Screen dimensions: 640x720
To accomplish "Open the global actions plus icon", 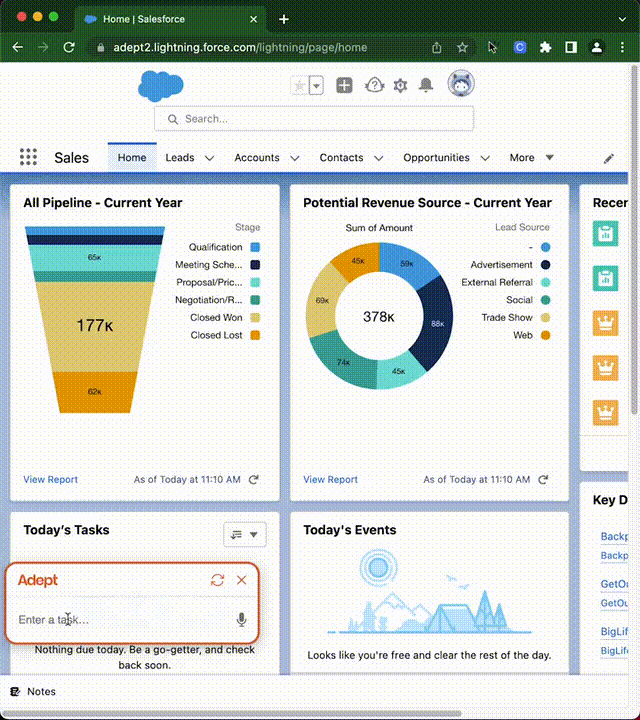I will click(x=344, y=85).
